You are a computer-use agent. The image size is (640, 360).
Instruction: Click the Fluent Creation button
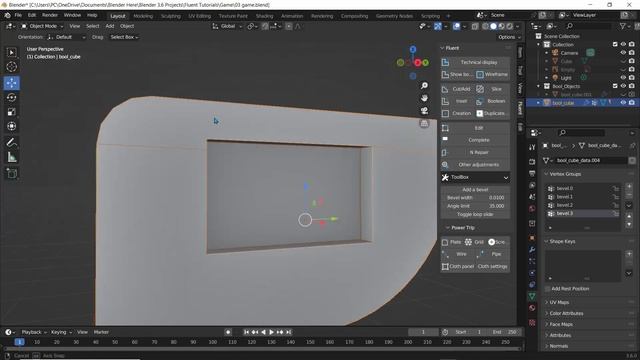[x=457, y=113]
